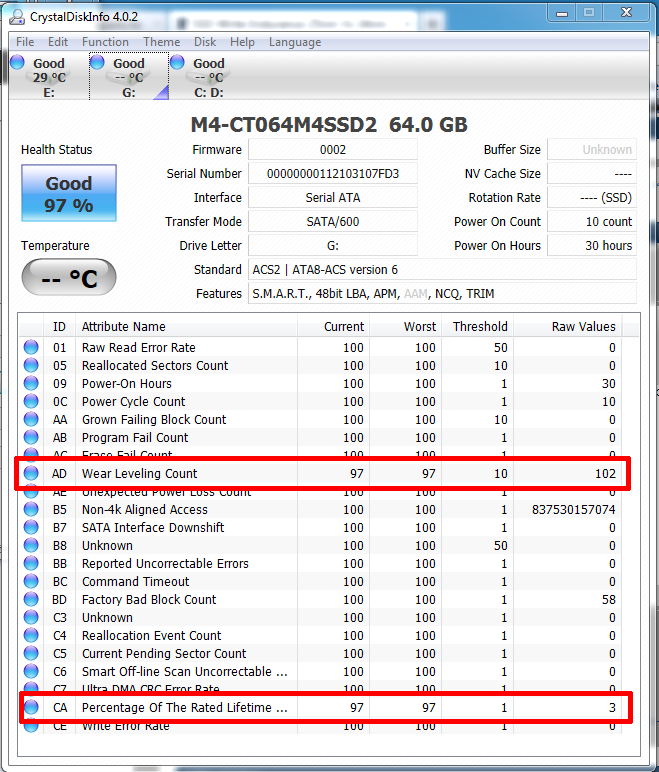Viewport: 659px width, 772px height.
Task: Click status orb for Power Cycle Count
Action: coord(31,401)
